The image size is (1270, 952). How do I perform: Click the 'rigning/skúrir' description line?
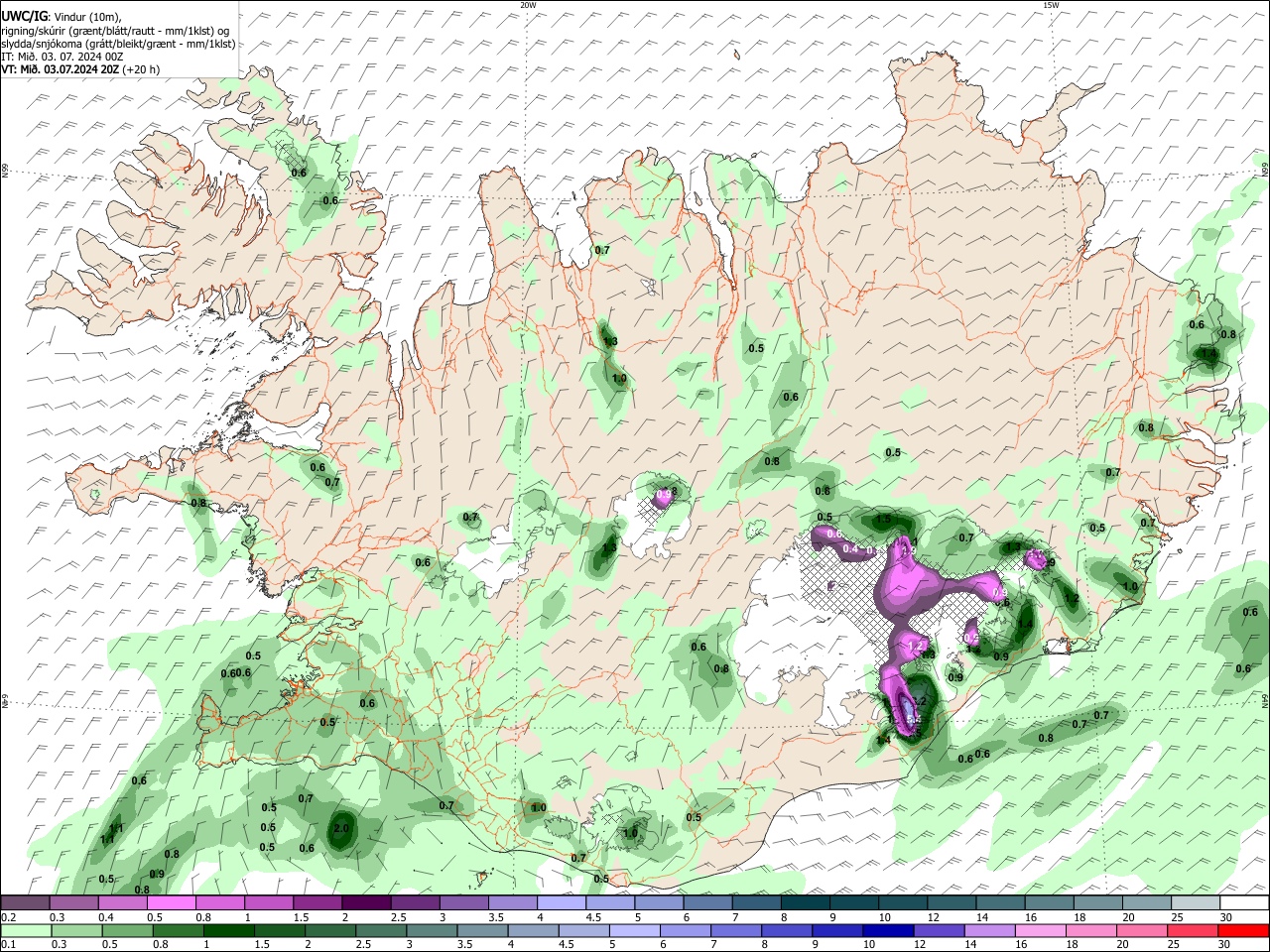[x=115, y=31]
